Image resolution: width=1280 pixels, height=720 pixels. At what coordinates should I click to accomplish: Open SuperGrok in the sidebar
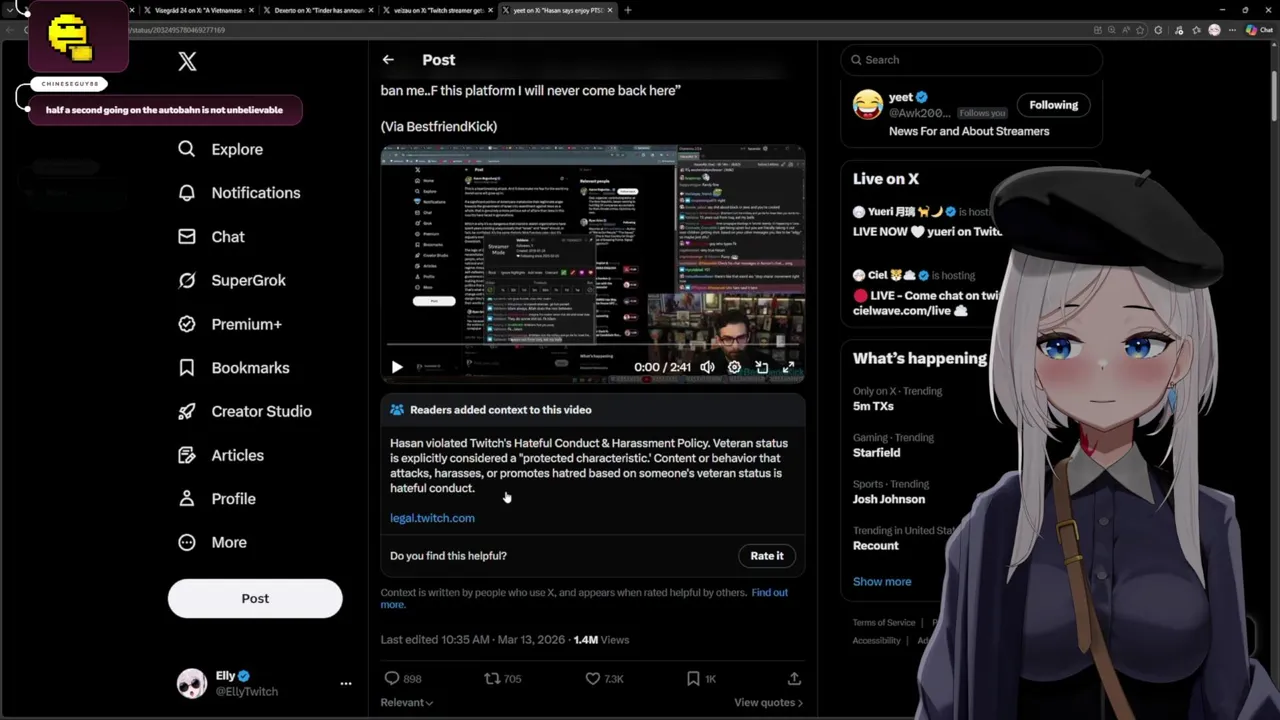pos(231,280)
